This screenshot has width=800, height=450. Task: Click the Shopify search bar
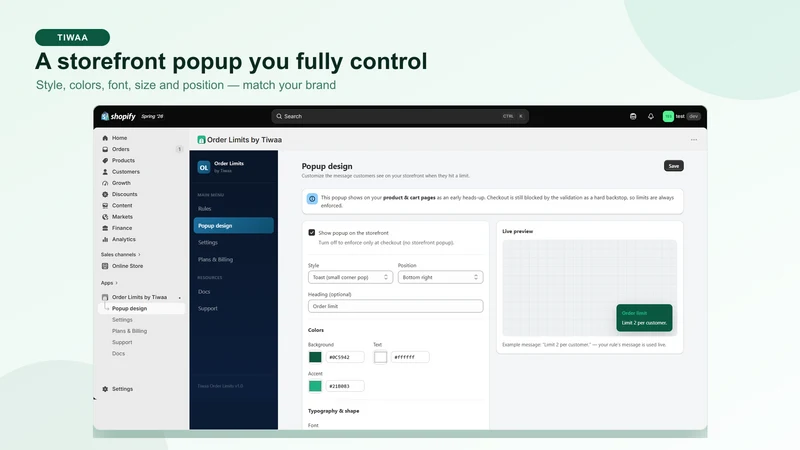click(400, 116)
